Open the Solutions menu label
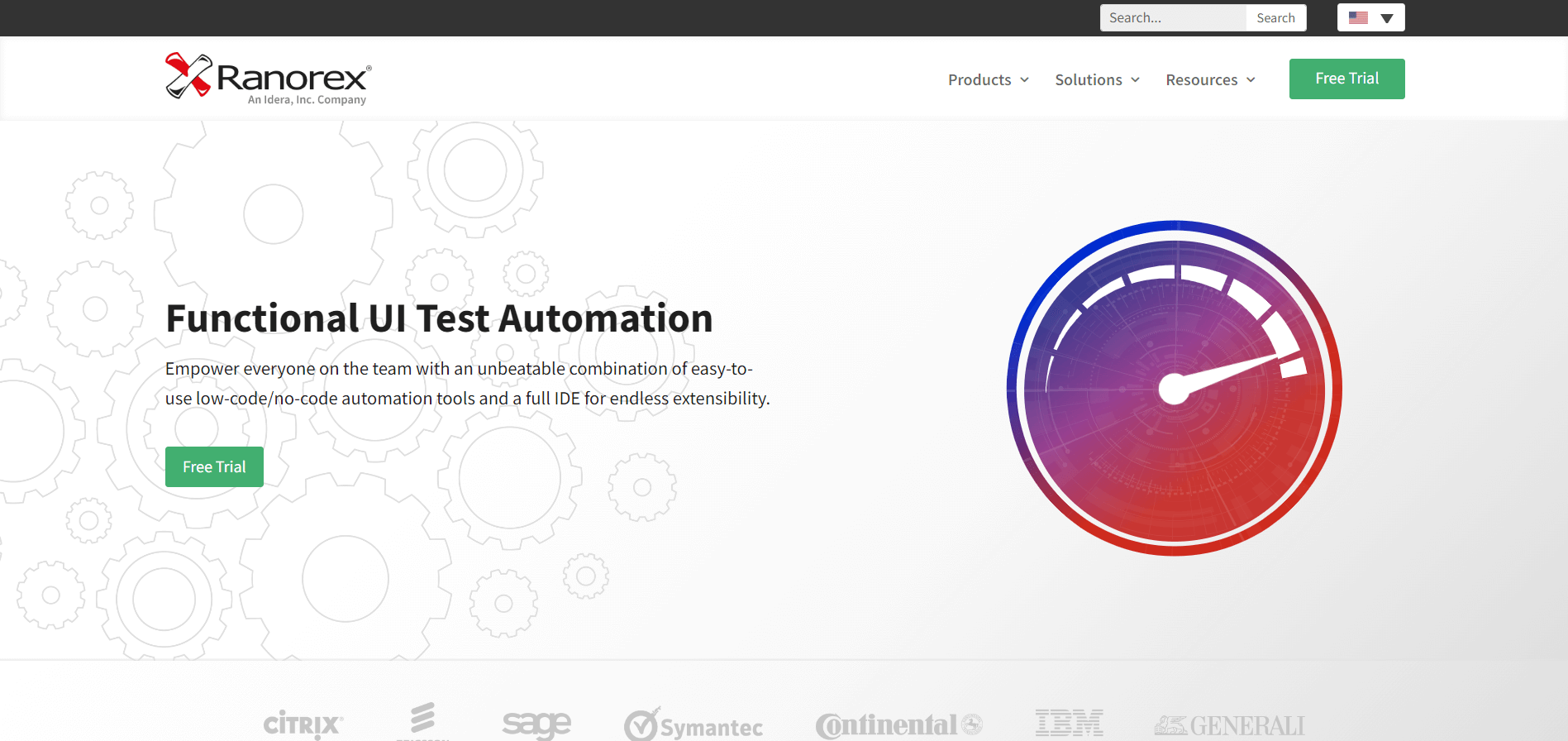 click(x=1088, y=79)
